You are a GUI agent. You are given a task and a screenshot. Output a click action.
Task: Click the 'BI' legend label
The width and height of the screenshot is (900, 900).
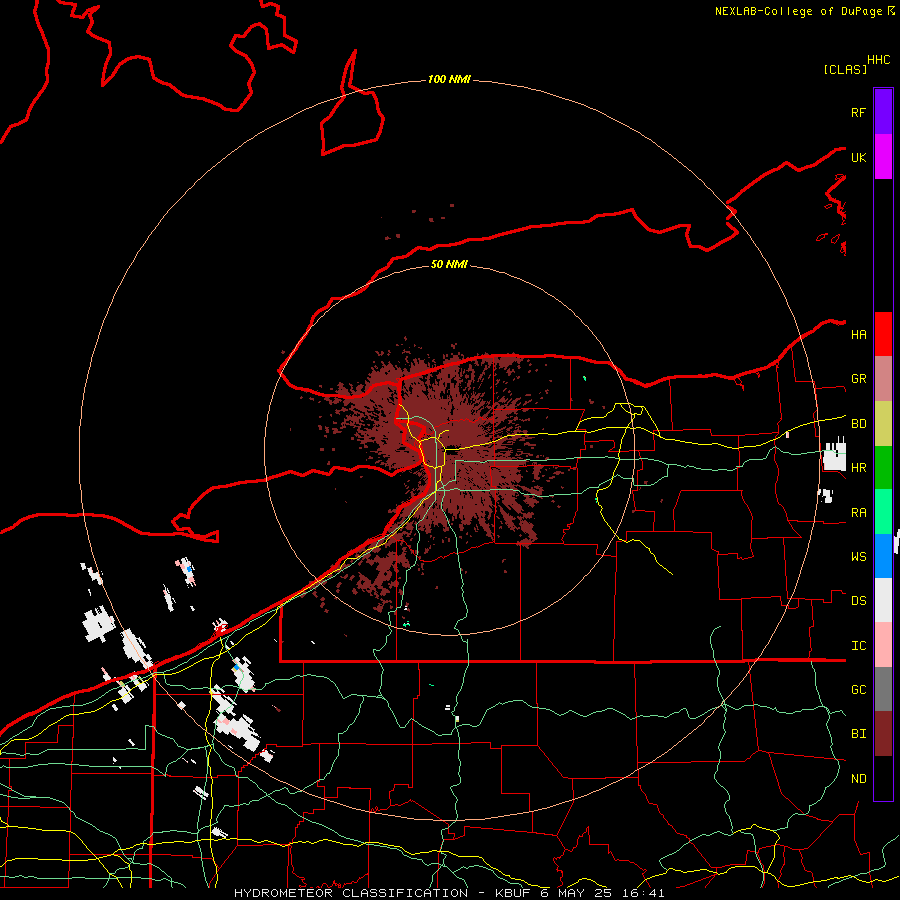[x=858, y=734]
